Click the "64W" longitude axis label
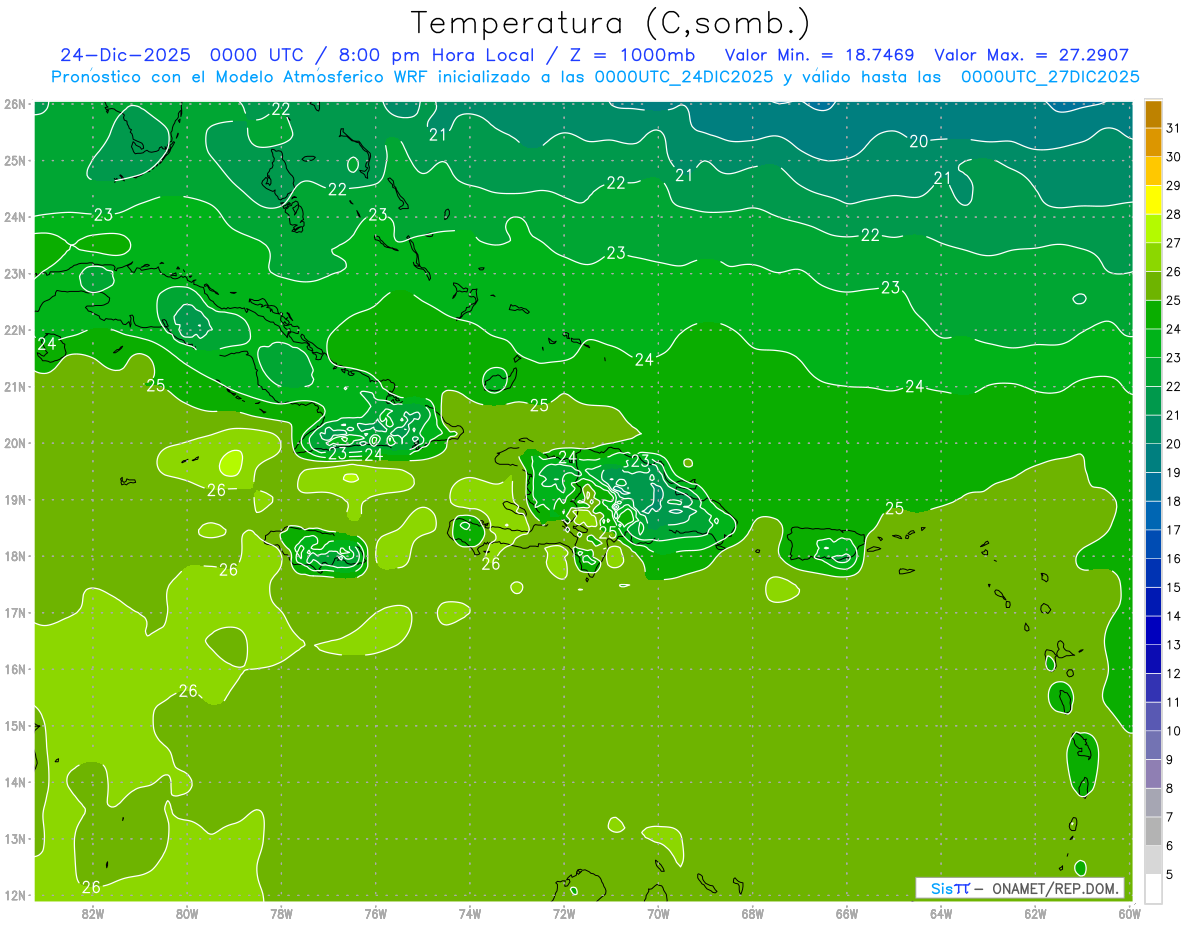The width and height of the screenshot is (1200, 927). [x=941, y=912]
